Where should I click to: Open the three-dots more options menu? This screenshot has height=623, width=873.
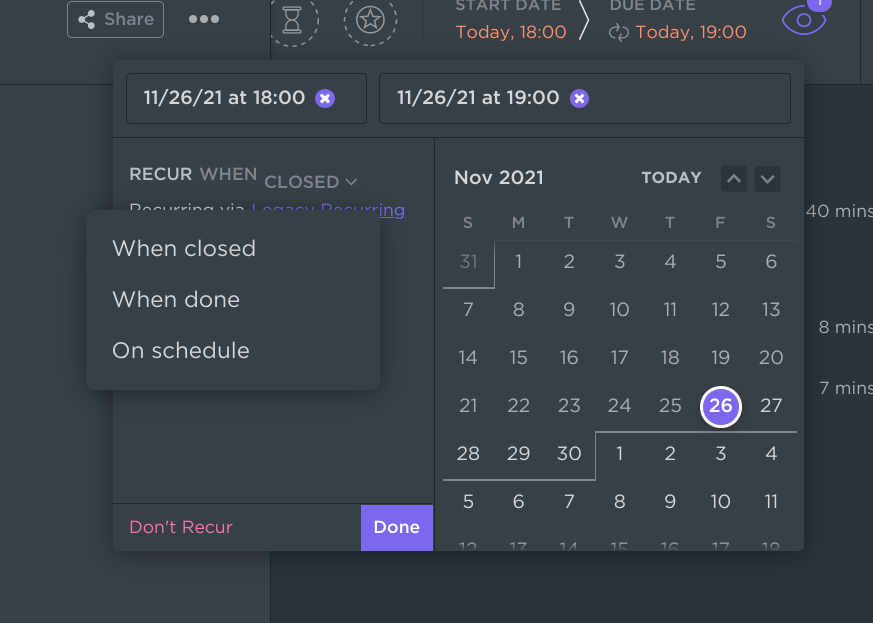pos(204,19)
